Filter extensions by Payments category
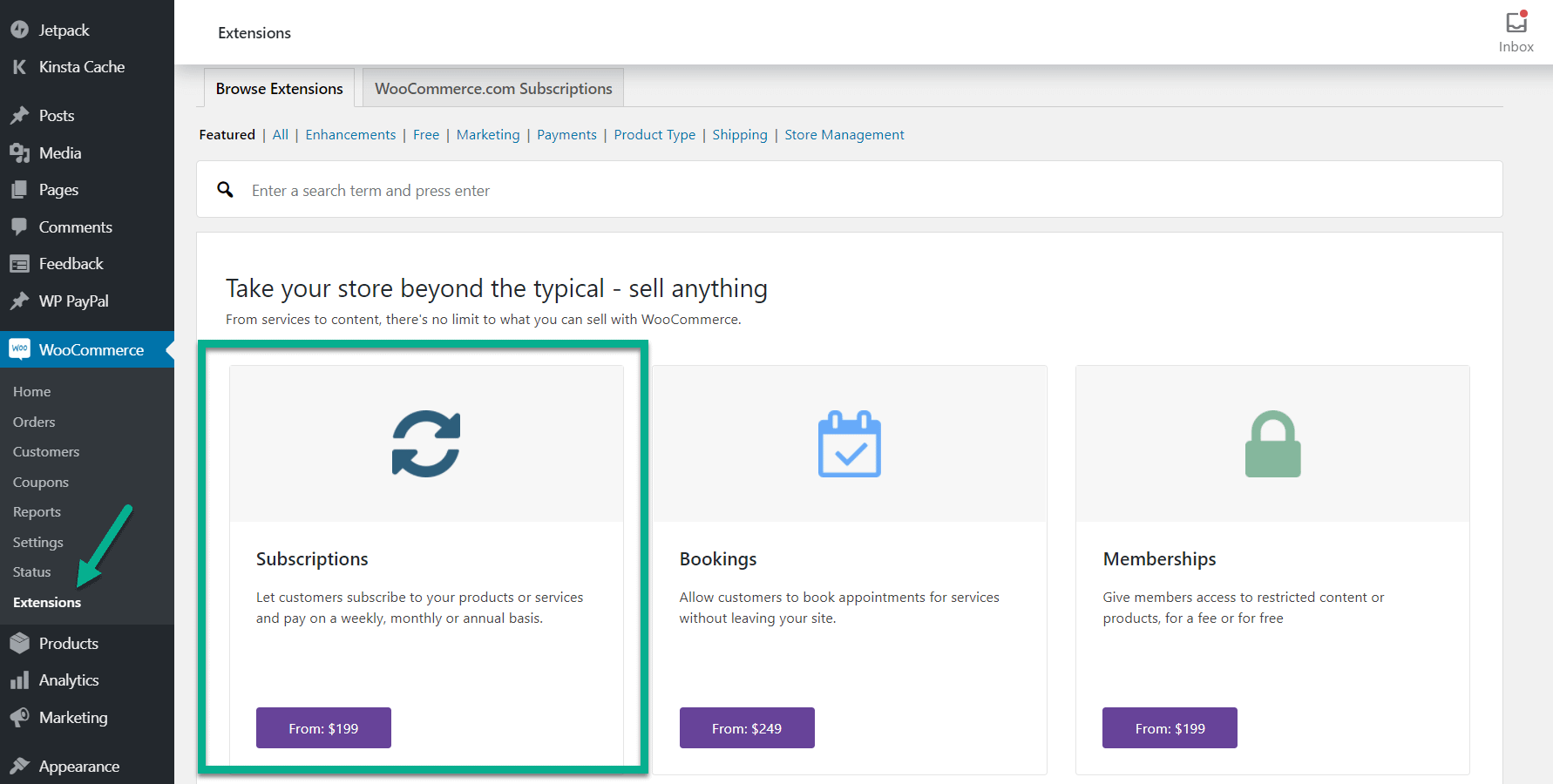Image resolution: width=1553 pixels, height=784 pixels. [566, 135]
